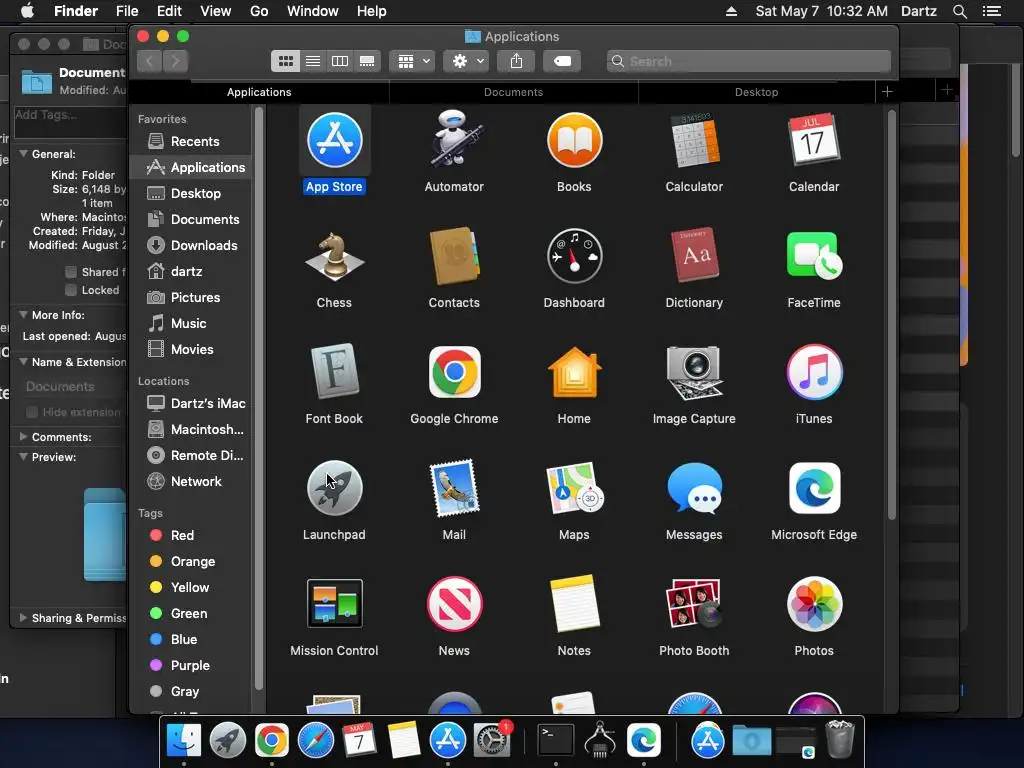Select the Purple tag in sidebar
Screen dimensions: 1024x768
coord(191,666)
